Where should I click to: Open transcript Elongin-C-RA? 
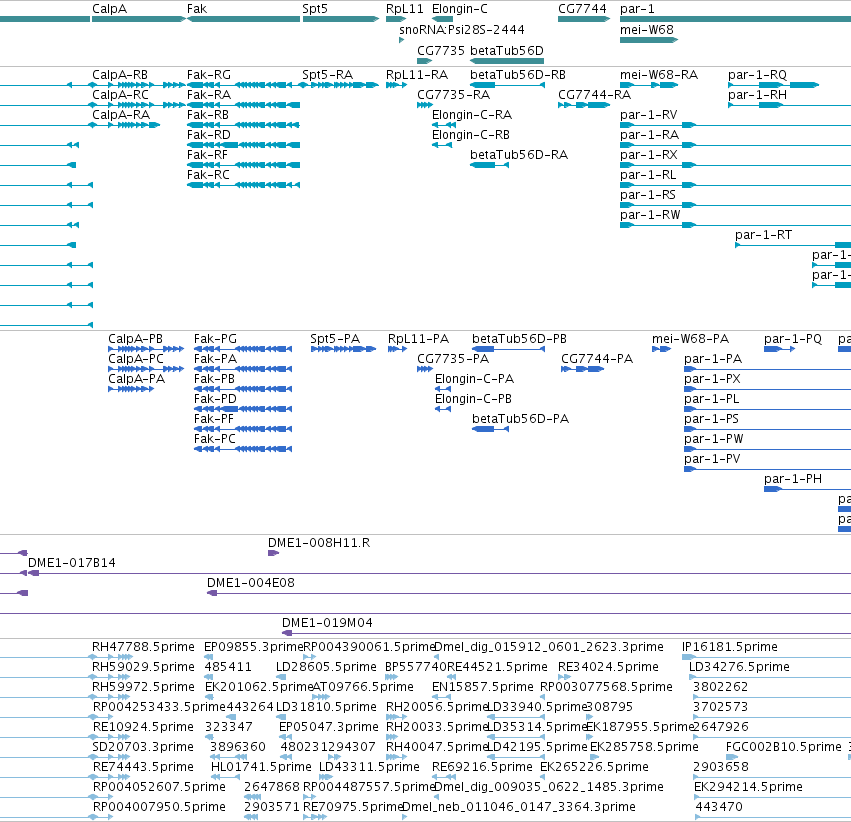click(472, 114)
